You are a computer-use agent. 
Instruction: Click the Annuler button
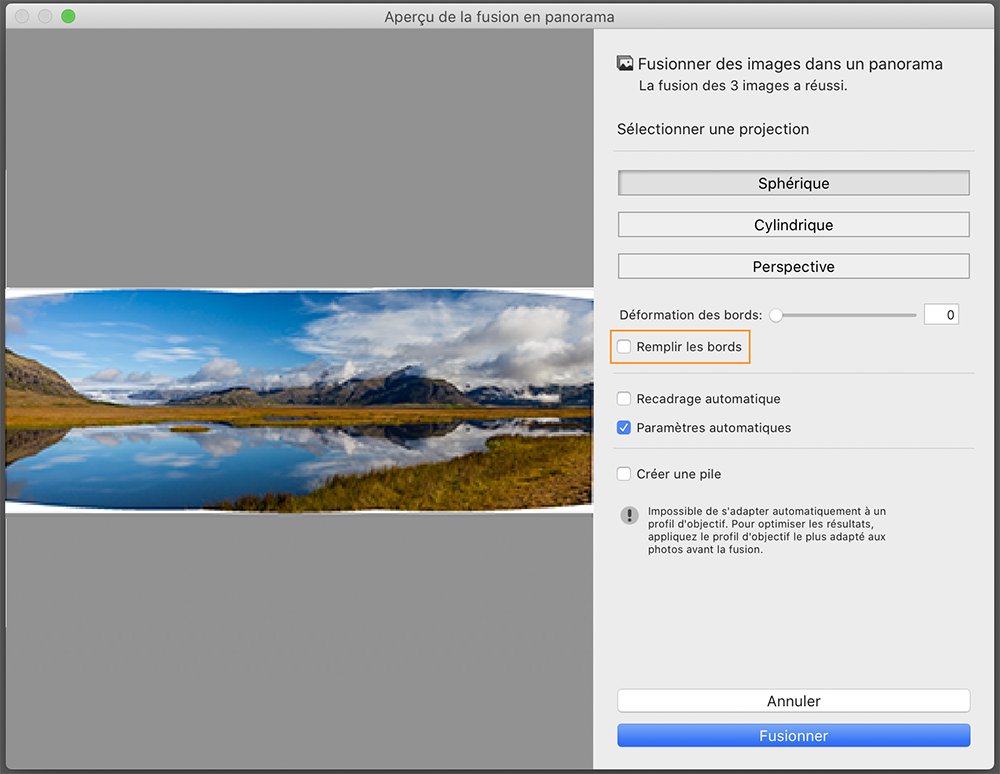pos(793,701)
